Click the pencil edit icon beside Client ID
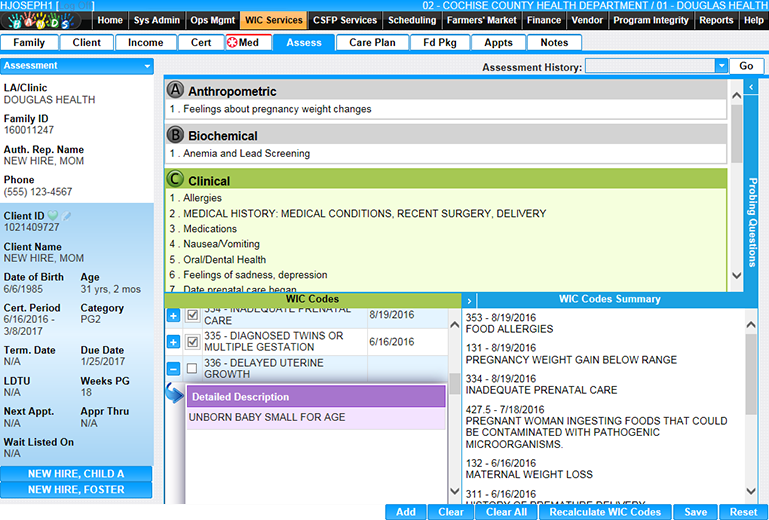The width and height of the screenshot is (769, 520). 66,215
